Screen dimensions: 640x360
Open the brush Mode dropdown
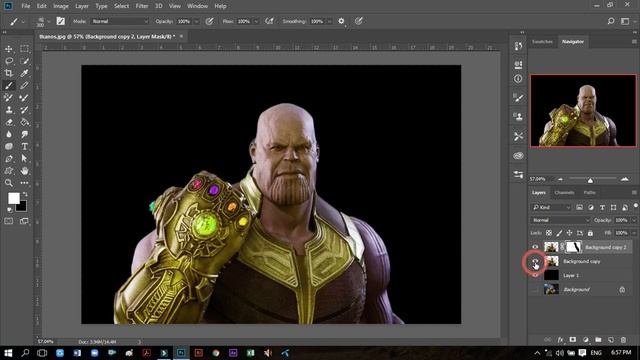point(120,21)
